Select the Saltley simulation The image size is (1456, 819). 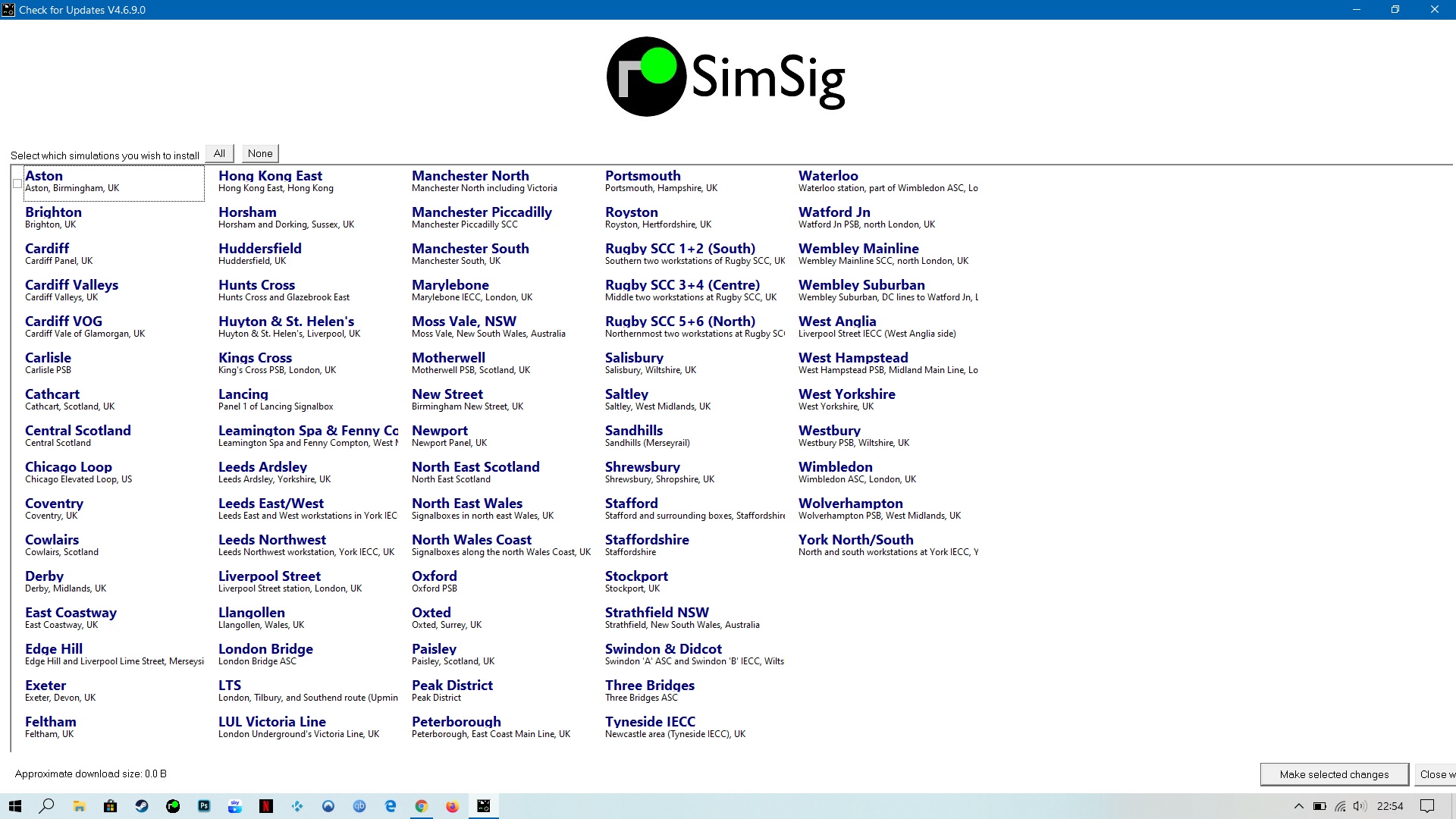[657, 399]
